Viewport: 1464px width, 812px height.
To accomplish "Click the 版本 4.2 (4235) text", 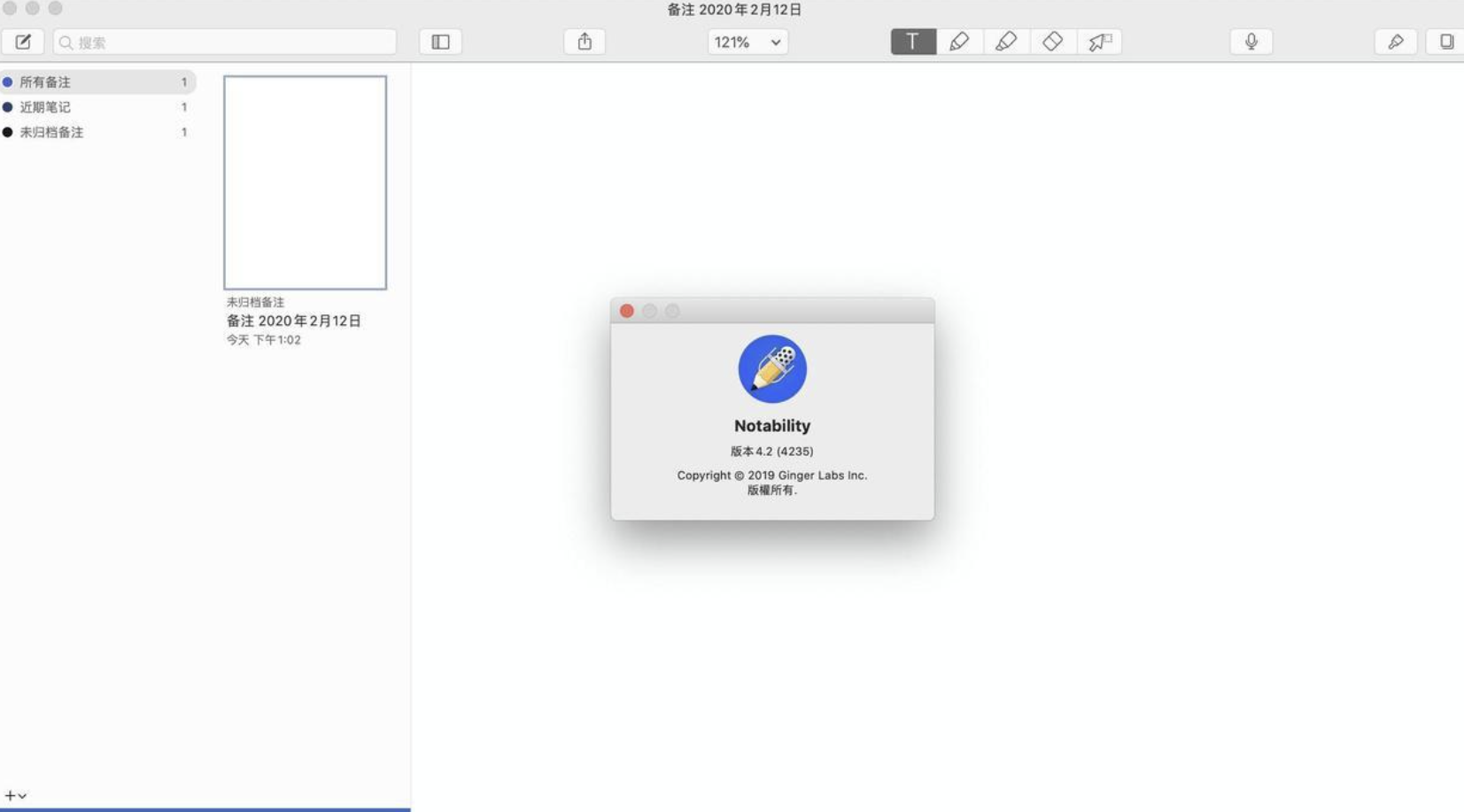I will click(x=772, y=451).
